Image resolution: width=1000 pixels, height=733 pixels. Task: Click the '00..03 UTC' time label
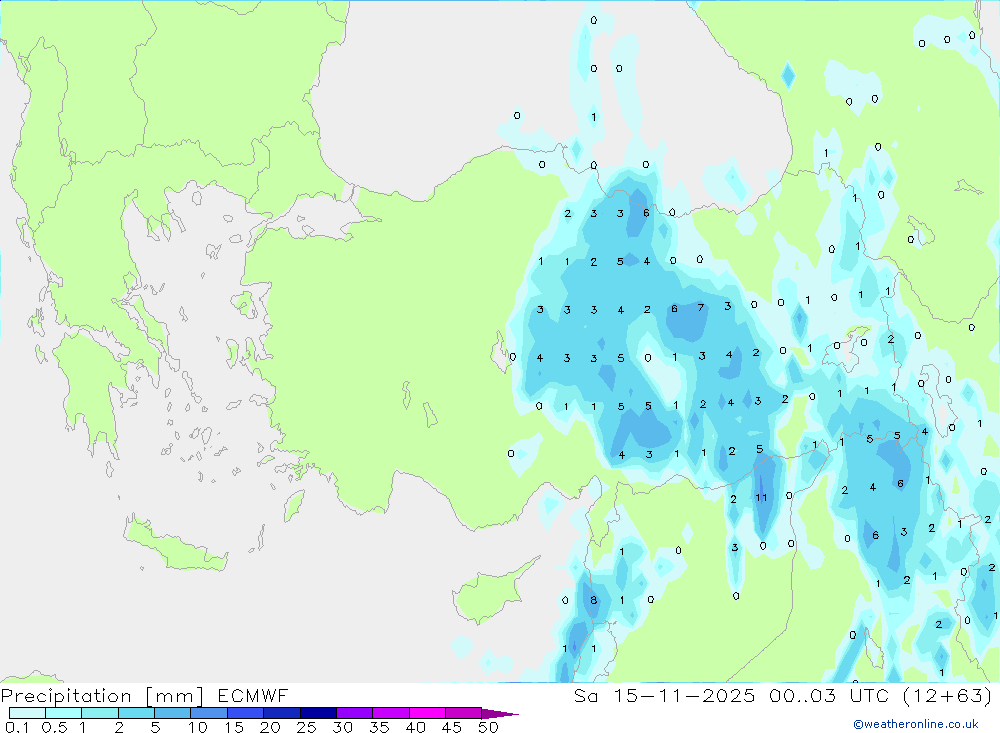click(x=829, y=695)
